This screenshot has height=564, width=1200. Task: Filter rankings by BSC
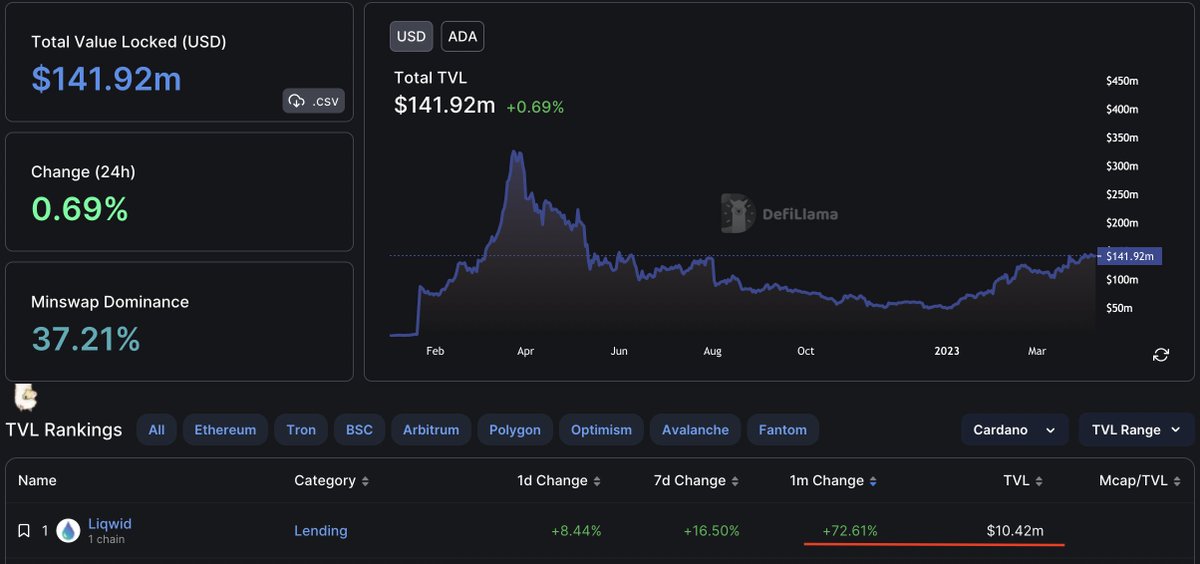[359, 430]
